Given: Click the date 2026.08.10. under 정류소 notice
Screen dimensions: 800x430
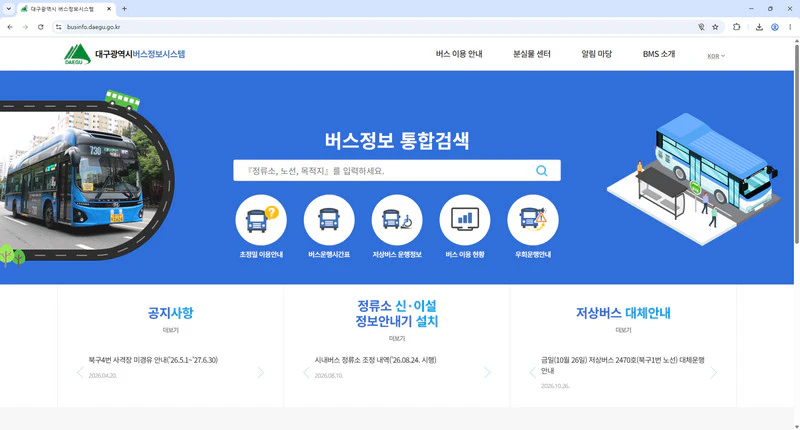Looking at the screenshot, I should click(329, 375).
